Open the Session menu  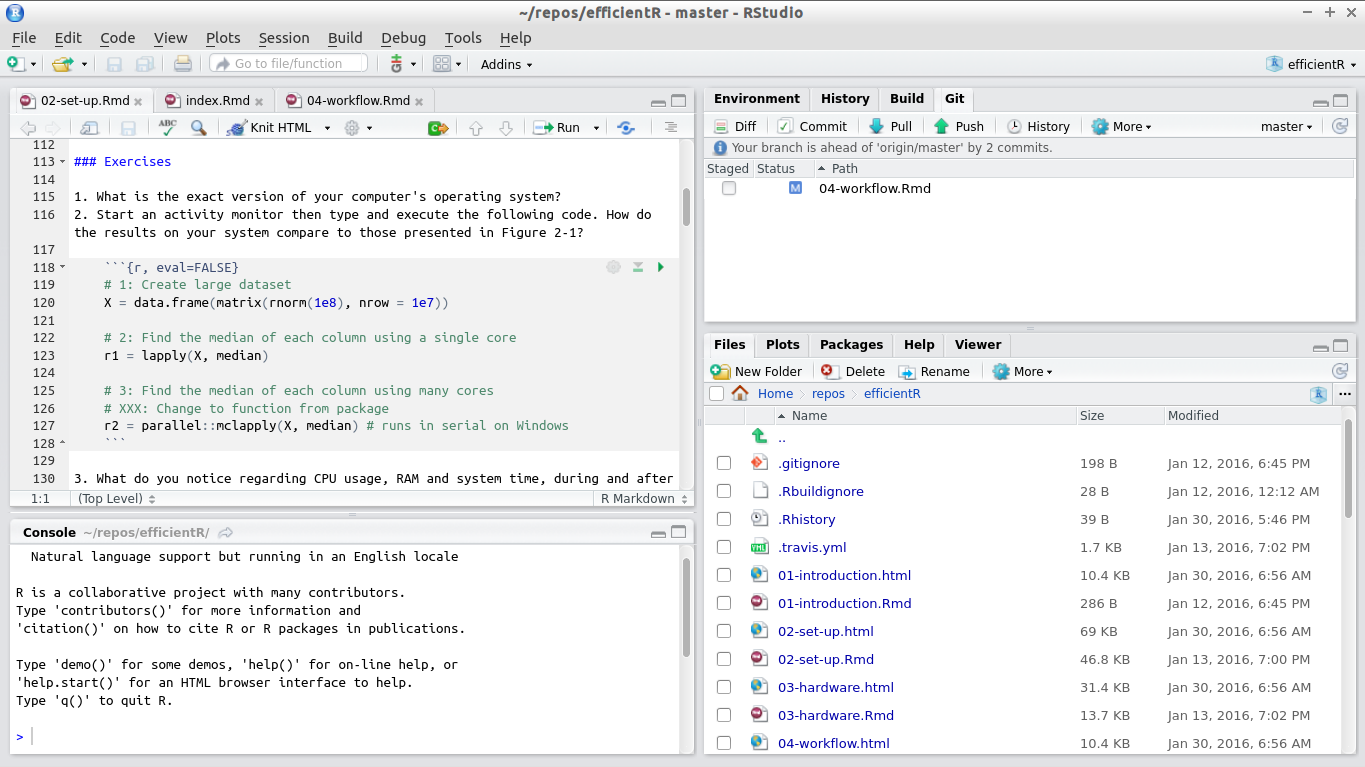284,38
